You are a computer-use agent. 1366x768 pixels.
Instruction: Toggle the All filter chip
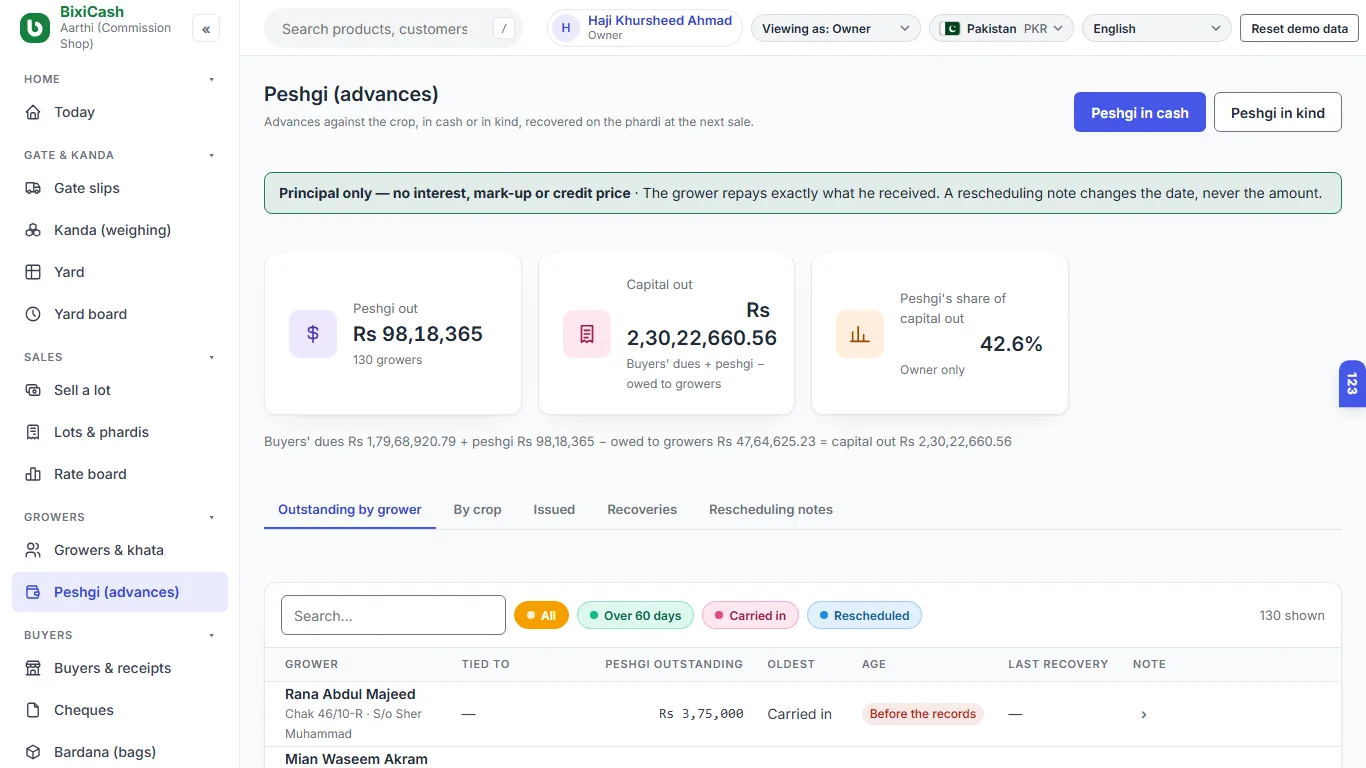541,615
